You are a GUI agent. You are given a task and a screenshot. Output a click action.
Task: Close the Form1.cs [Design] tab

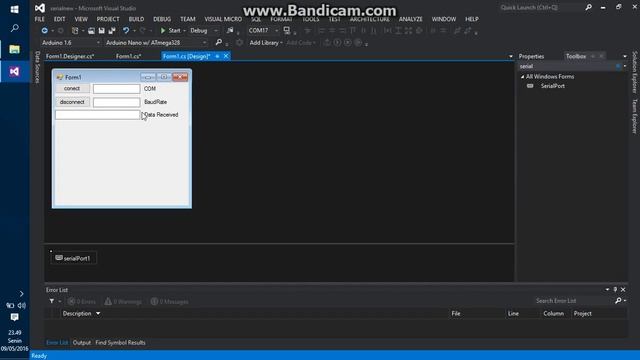pyautogui.click(x=226, y=56)
